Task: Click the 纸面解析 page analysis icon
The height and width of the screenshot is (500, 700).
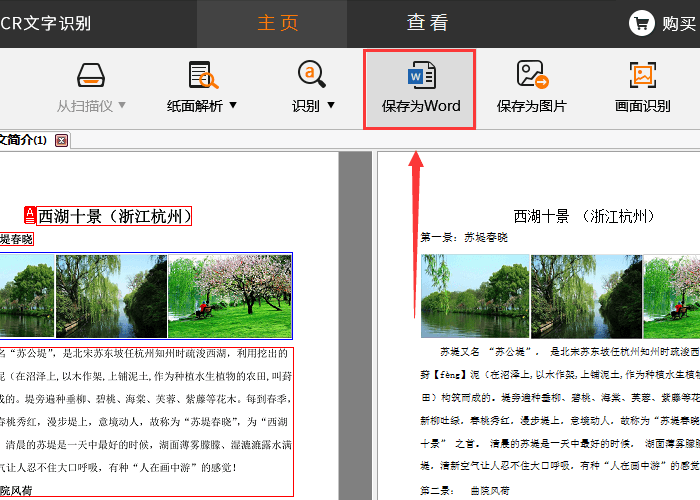Action: tap(203, 75)
